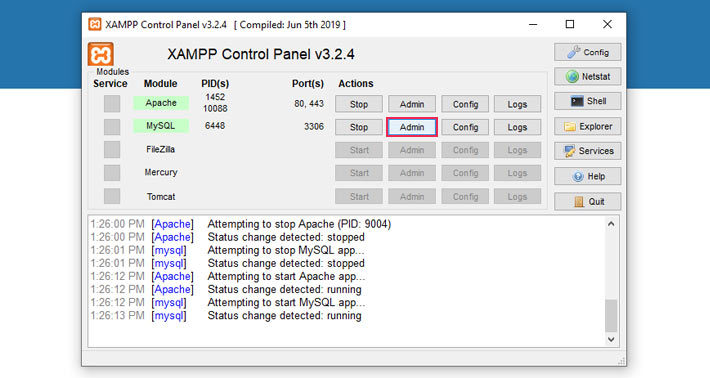Click the FileZilla Logs button
The image size is (710, 378).
(517, 150)
